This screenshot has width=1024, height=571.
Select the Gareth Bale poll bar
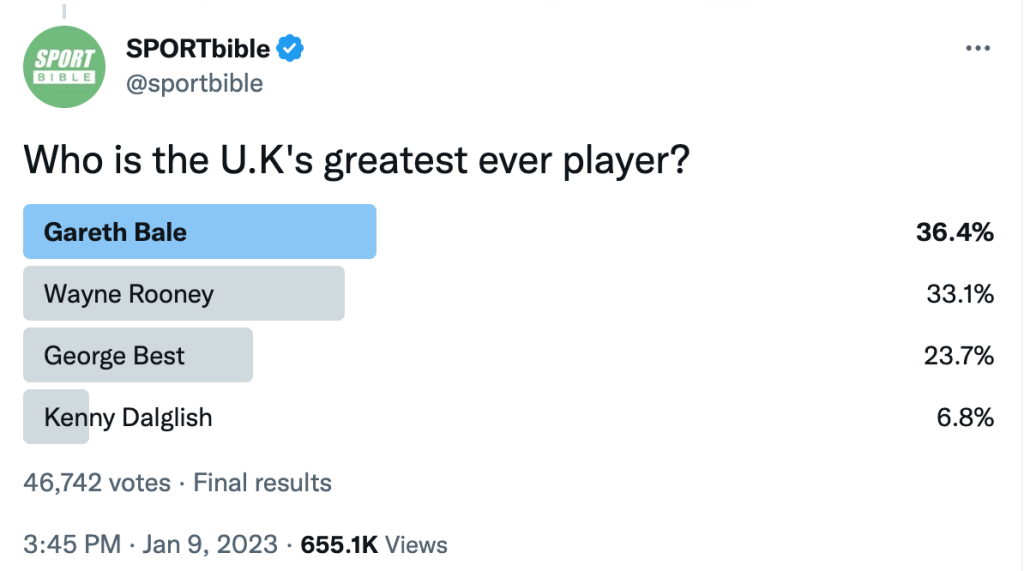click(199, 232)
